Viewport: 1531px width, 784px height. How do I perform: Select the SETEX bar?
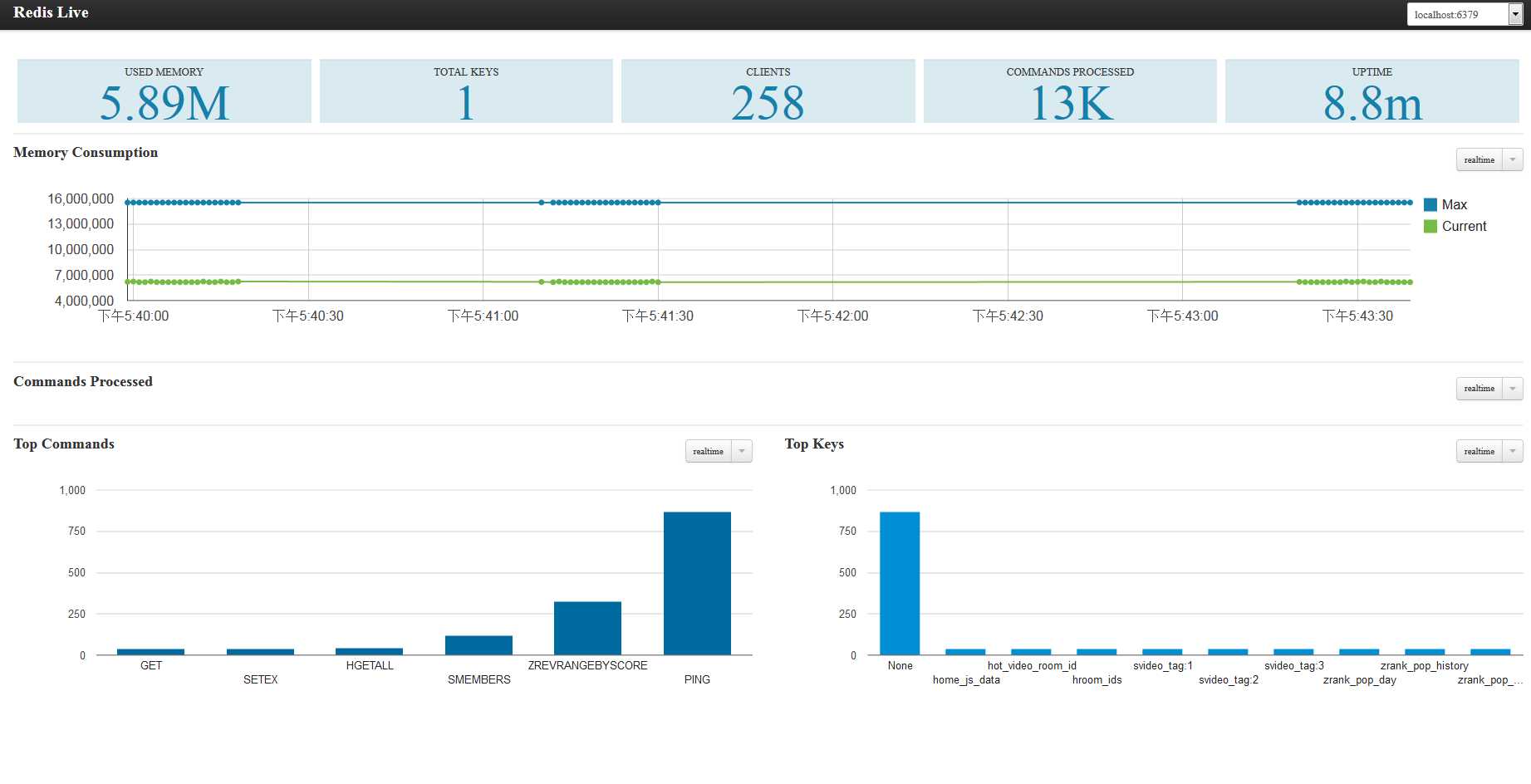point(260,652)
